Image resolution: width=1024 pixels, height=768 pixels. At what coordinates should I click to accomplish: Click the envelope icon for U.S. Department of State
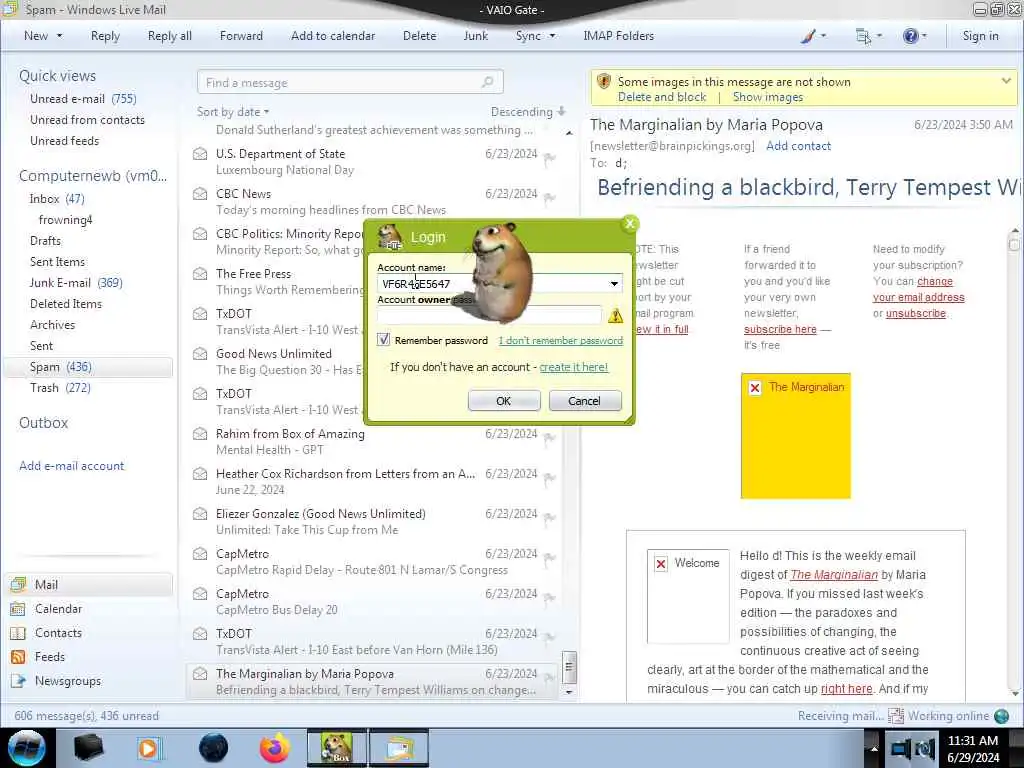(200, 154)
